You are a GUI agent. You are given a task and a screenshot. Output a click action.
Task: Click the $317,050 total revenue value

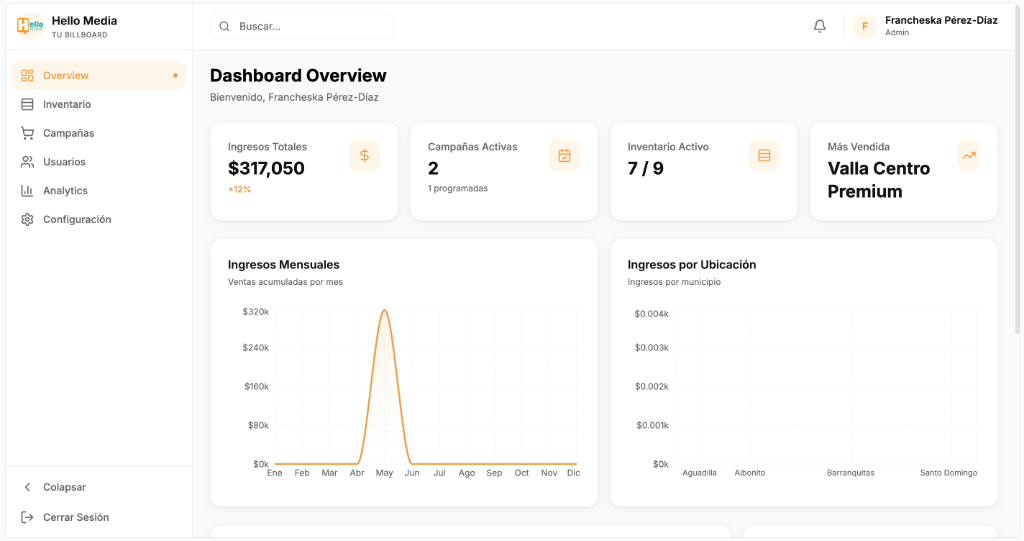click(x=266, y=169)
